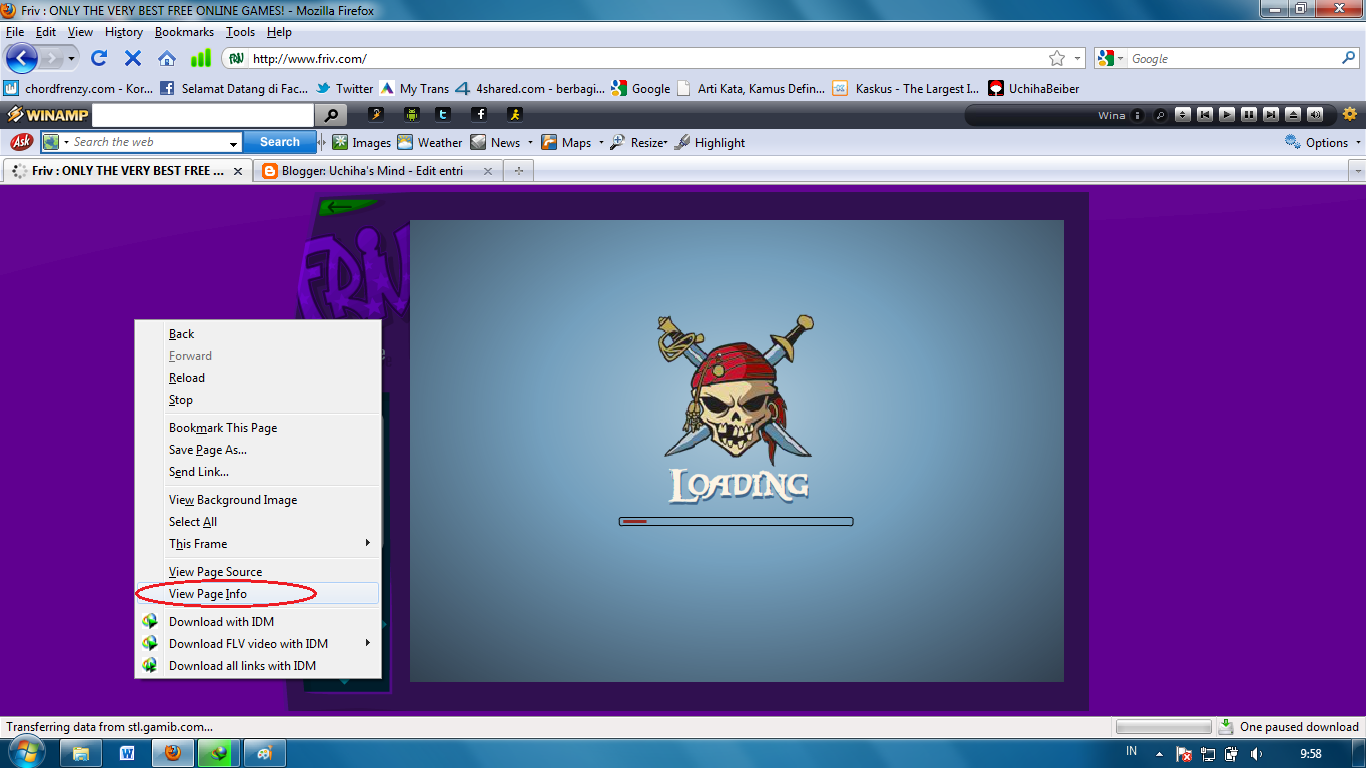Open the History menu
This screenshot has width=1366, height=768.
point(124,32)
